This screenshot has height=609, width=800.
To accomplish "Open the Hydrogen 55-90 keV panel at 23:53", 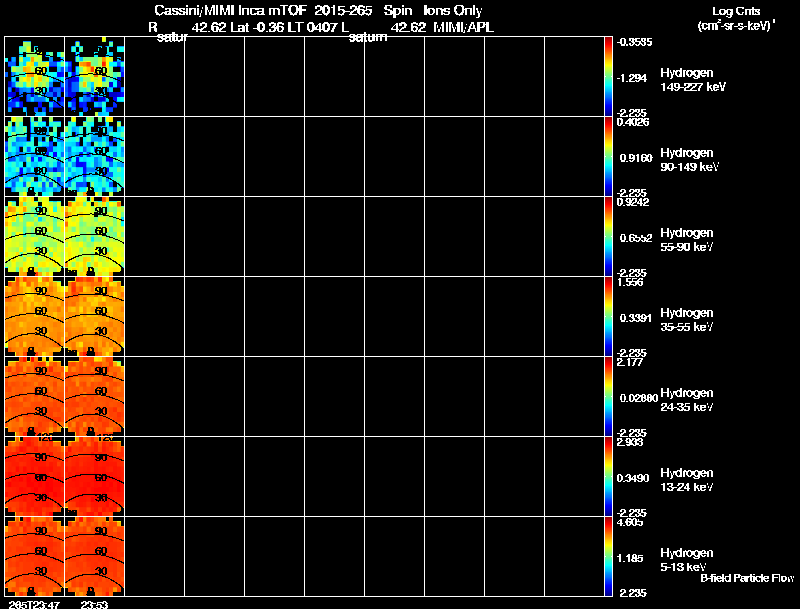I will [94, 237].
